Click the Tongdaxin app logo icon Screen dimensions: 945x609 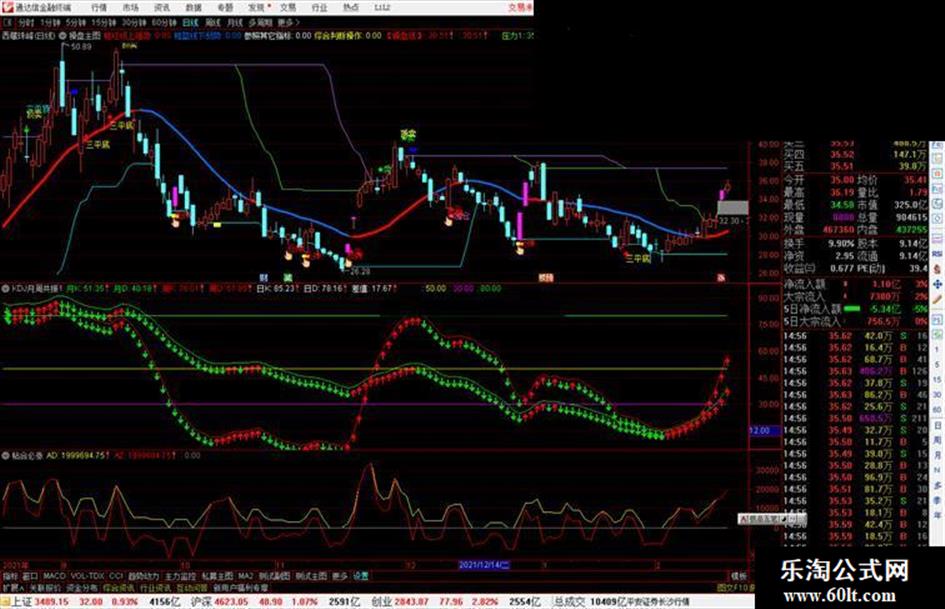[7, 7]
